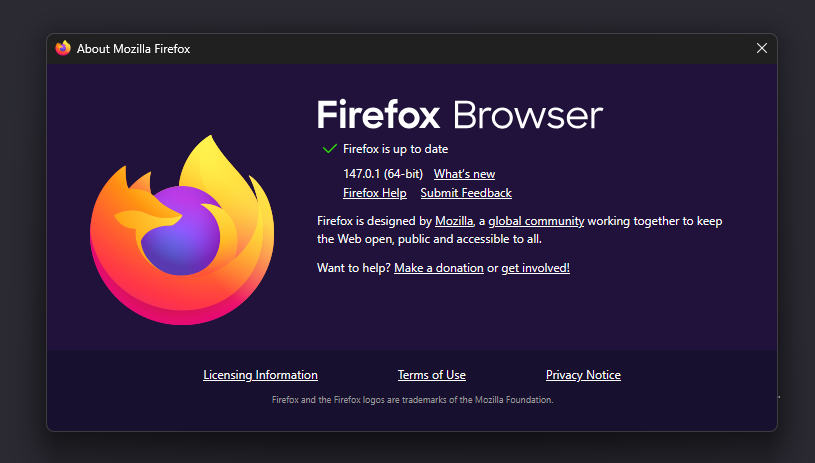This screenshot has height=463, width=815.
Task: Click the Firefox Browser heading
Action: (x=460, y=115)
